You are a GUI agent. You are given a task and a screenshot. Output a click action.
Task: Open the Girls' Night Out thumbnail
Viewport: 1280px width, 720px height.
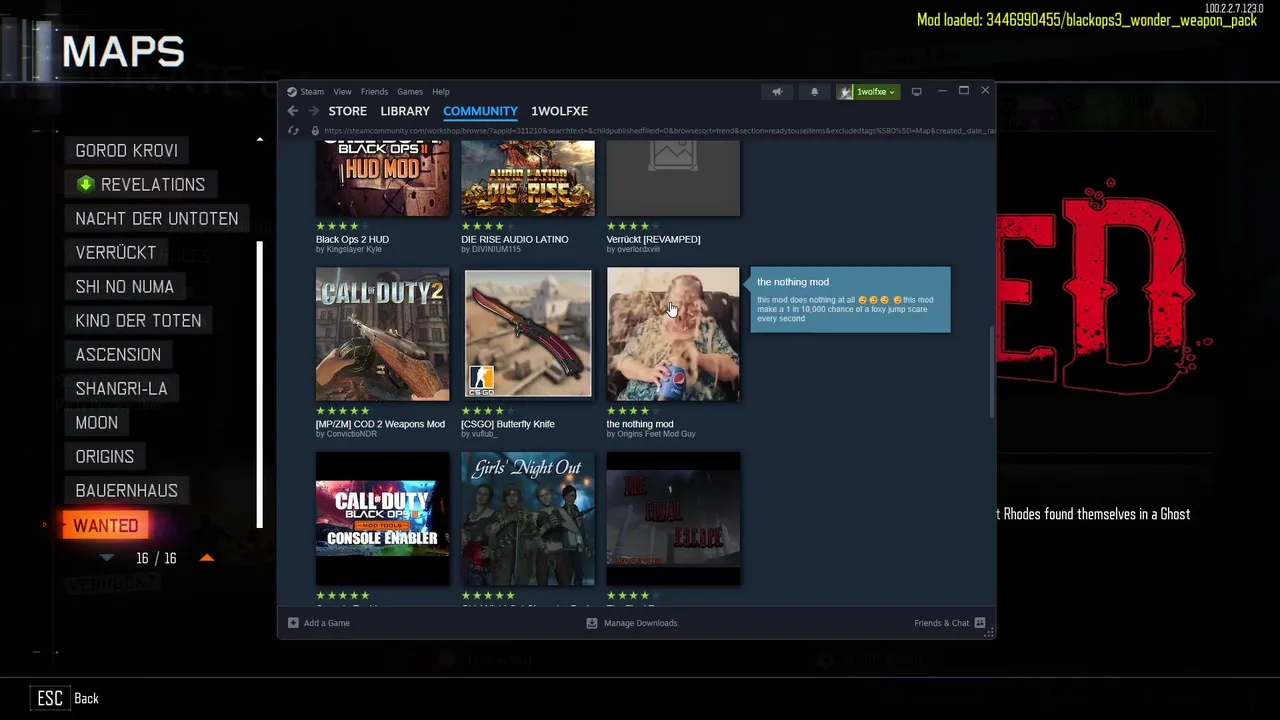(528, 519)
